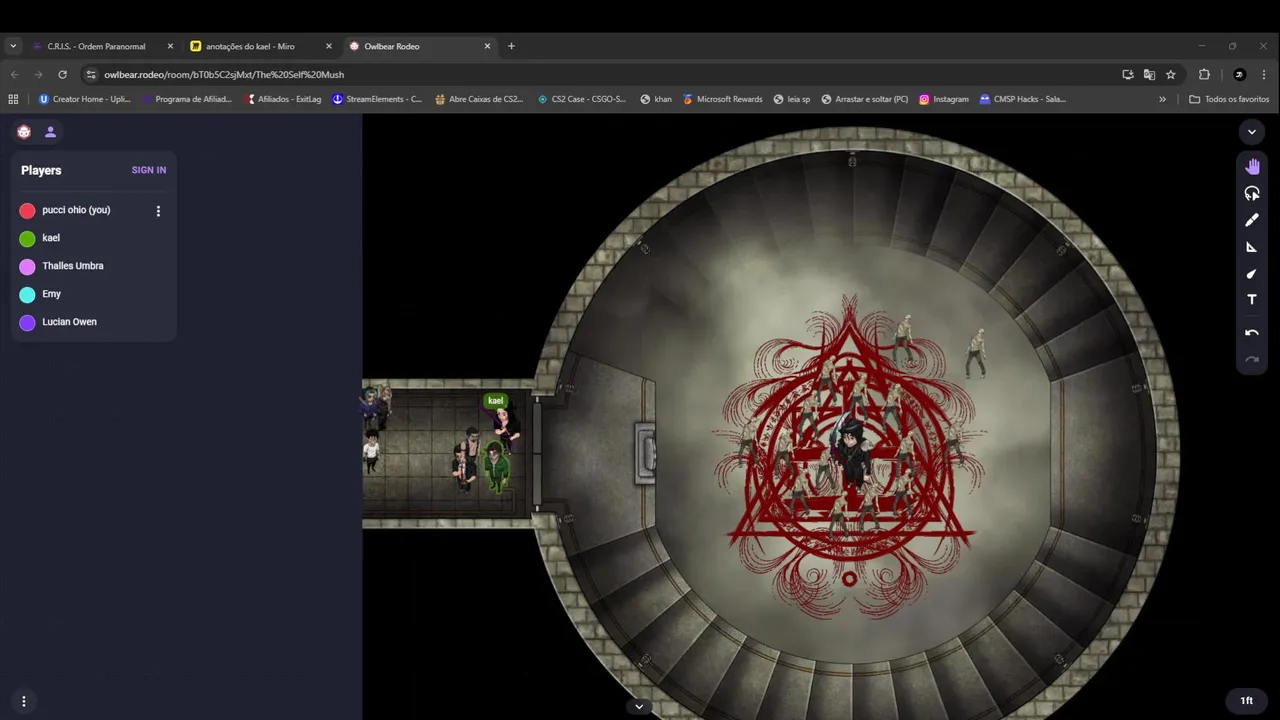The image size is (1280, 720).
Task: Open the apps grid in bookmarks bar
Action: [13, 99]
